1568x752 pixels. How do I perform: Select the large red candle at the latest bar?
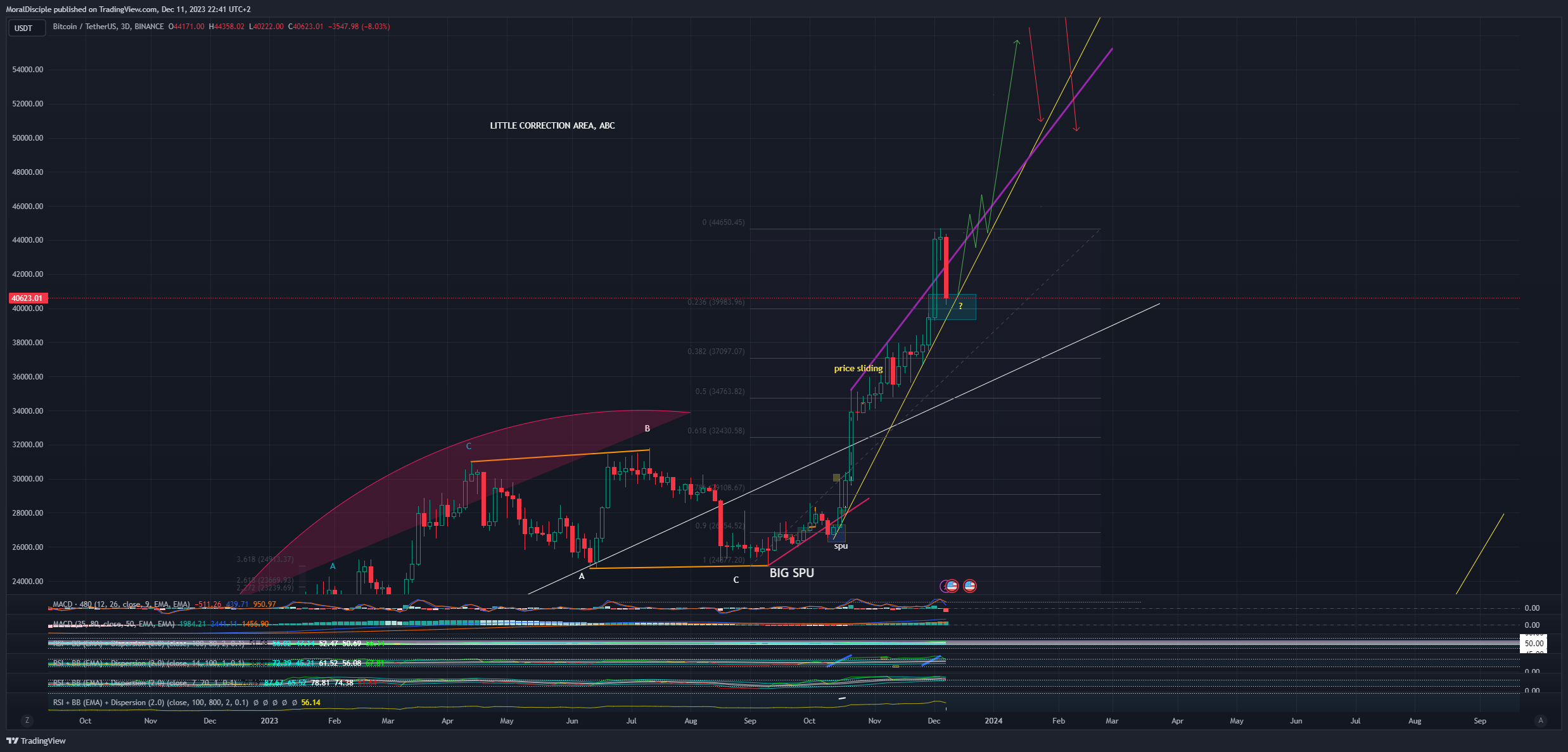pyautogui.click(x=946, y=267)
